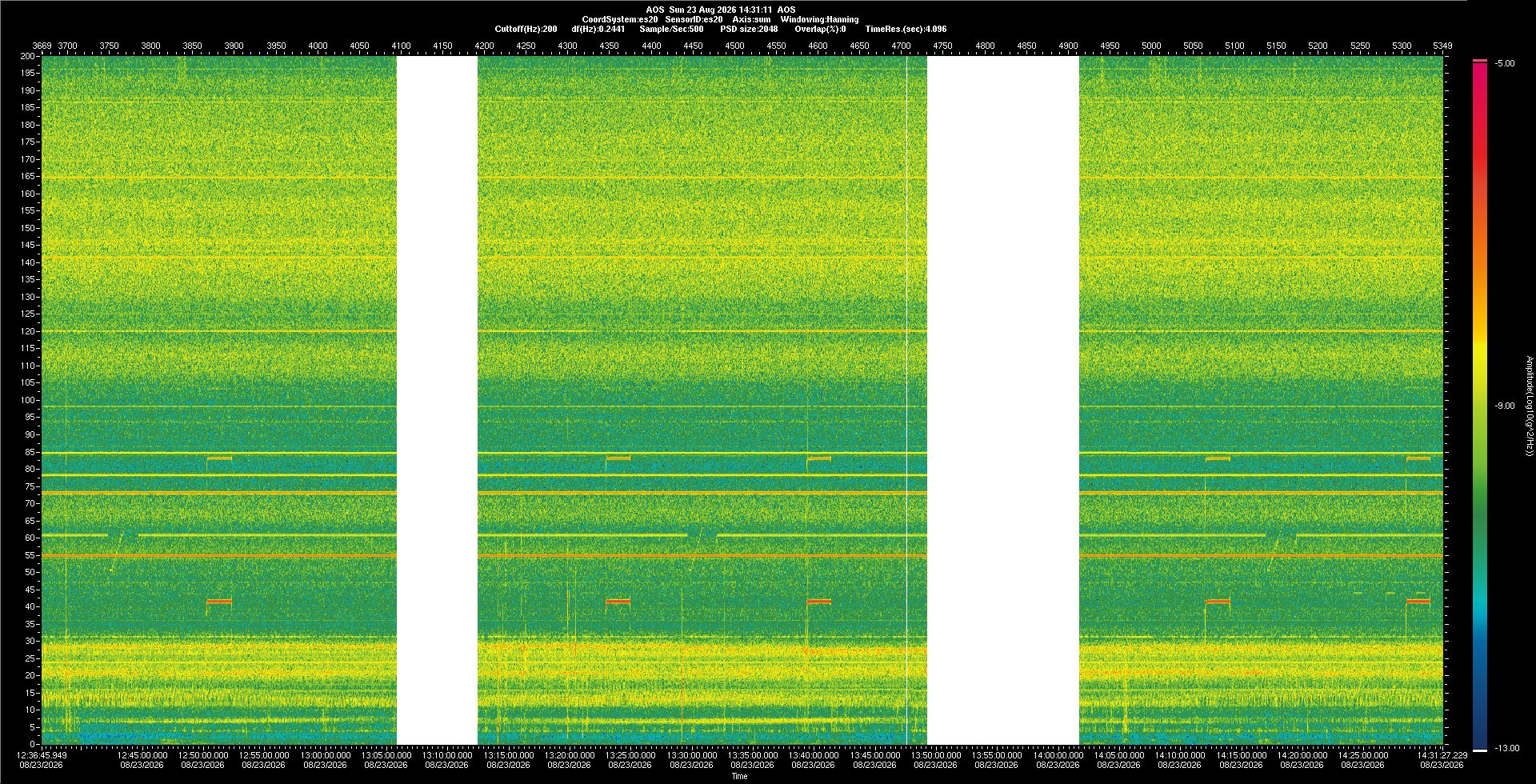1536x784 pixels.
Task: Click the time tick label '12:45:00.000'
Action: tap(142, 754)
